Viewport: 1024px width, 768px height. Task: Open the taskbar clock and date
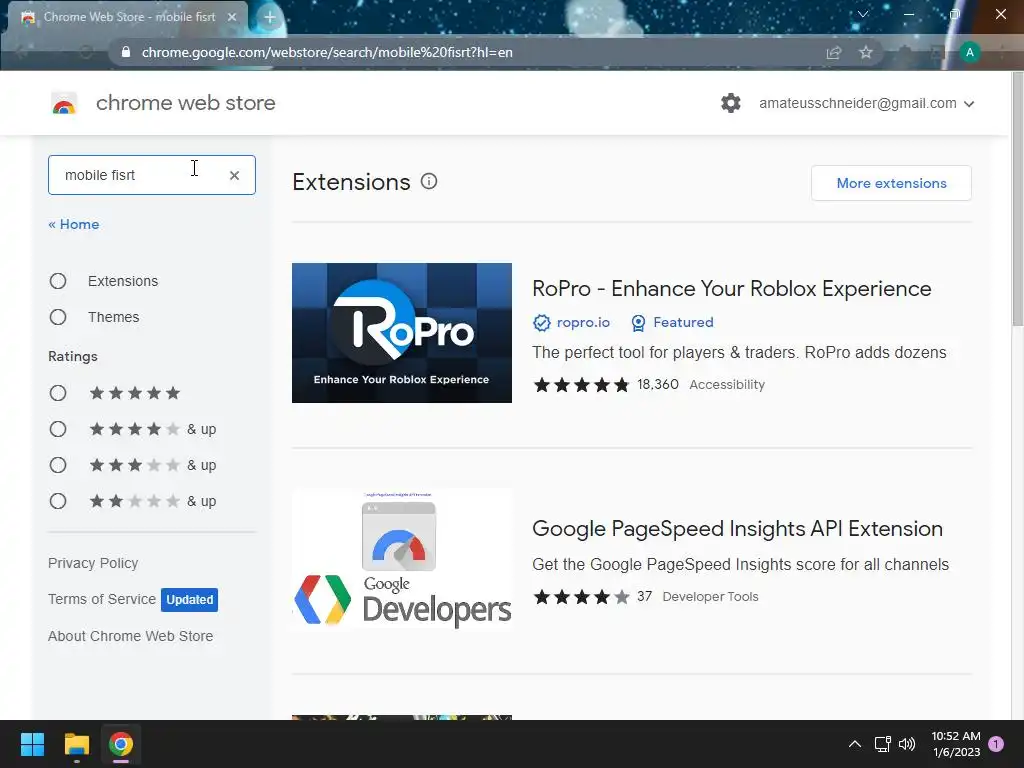pyautogui.click(x=956, y=744)
